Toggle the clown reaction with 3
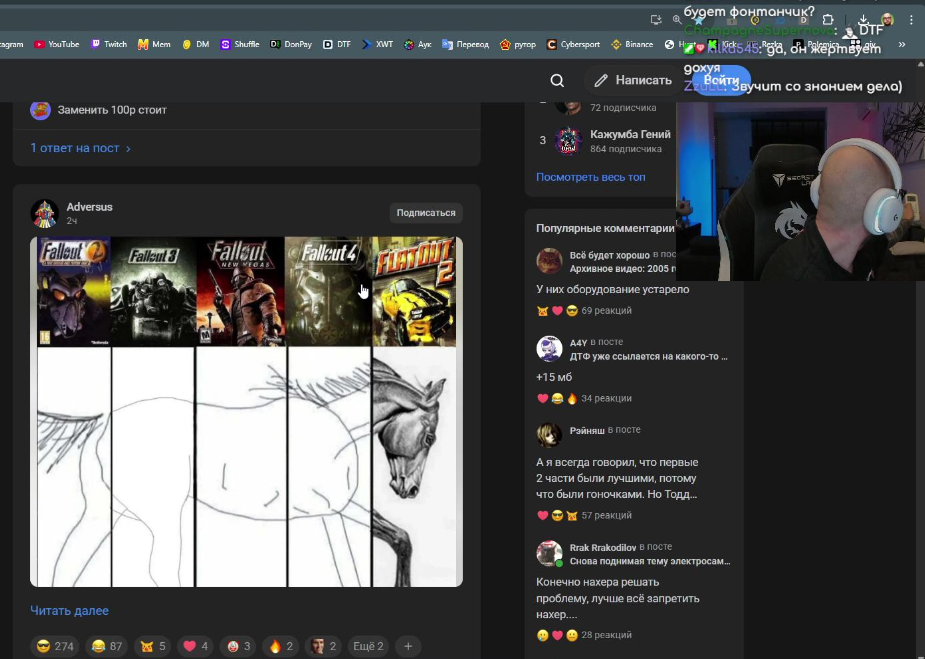The width and height of the screenshot is (925, 659). (239, 647)
